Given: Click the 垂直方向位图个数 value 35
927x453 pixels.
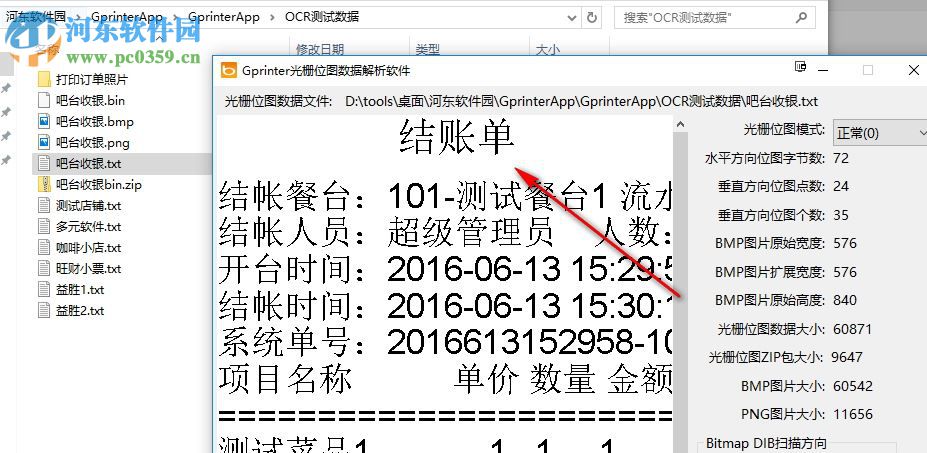Looking at the screenshot, I should (x=841, y=215).
